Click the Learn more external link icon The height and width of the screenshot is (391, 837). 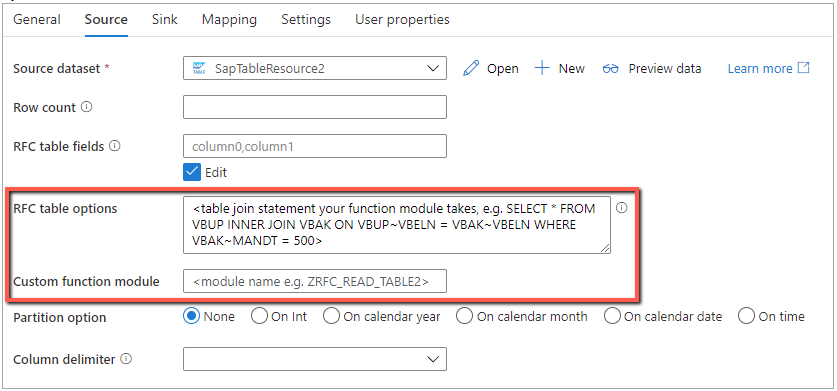tap(803, 68)
